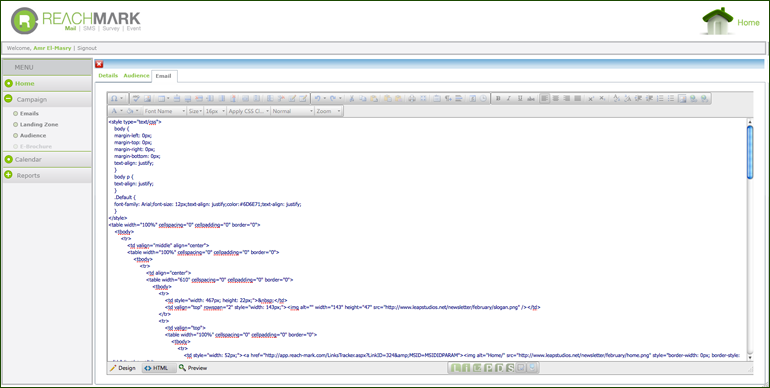This screenshot has height=388, width=770.
Task: Copy the selected content
Action: 363,99
